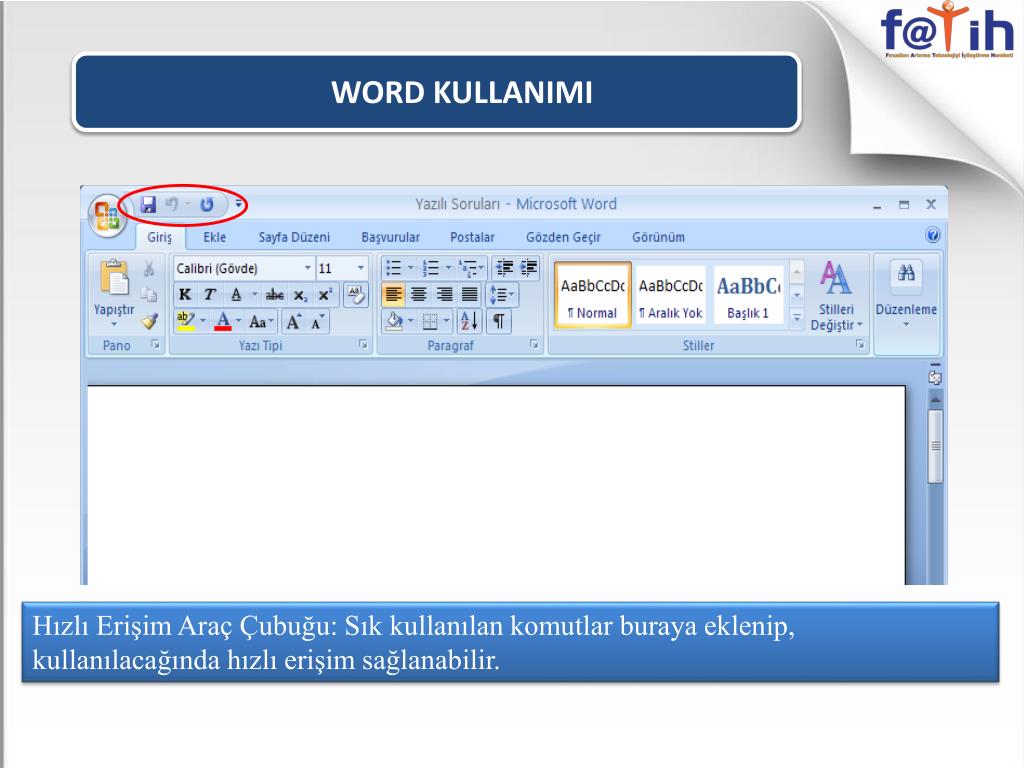Toggle italic (T) formatting

[x=209, y=295]
